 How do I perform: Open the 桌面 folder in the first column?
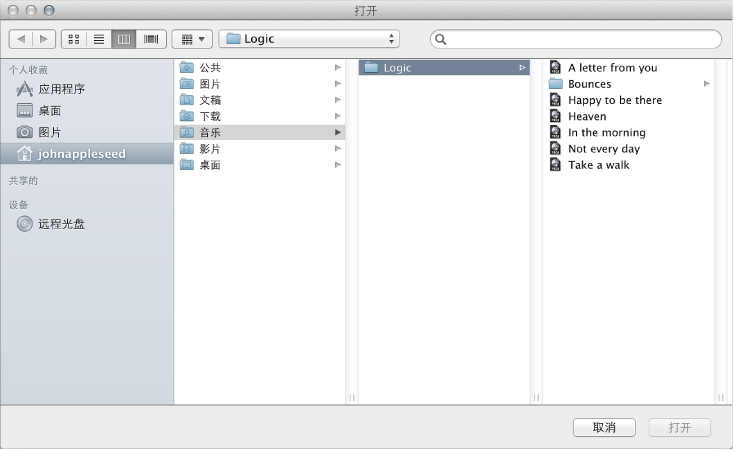260,165
